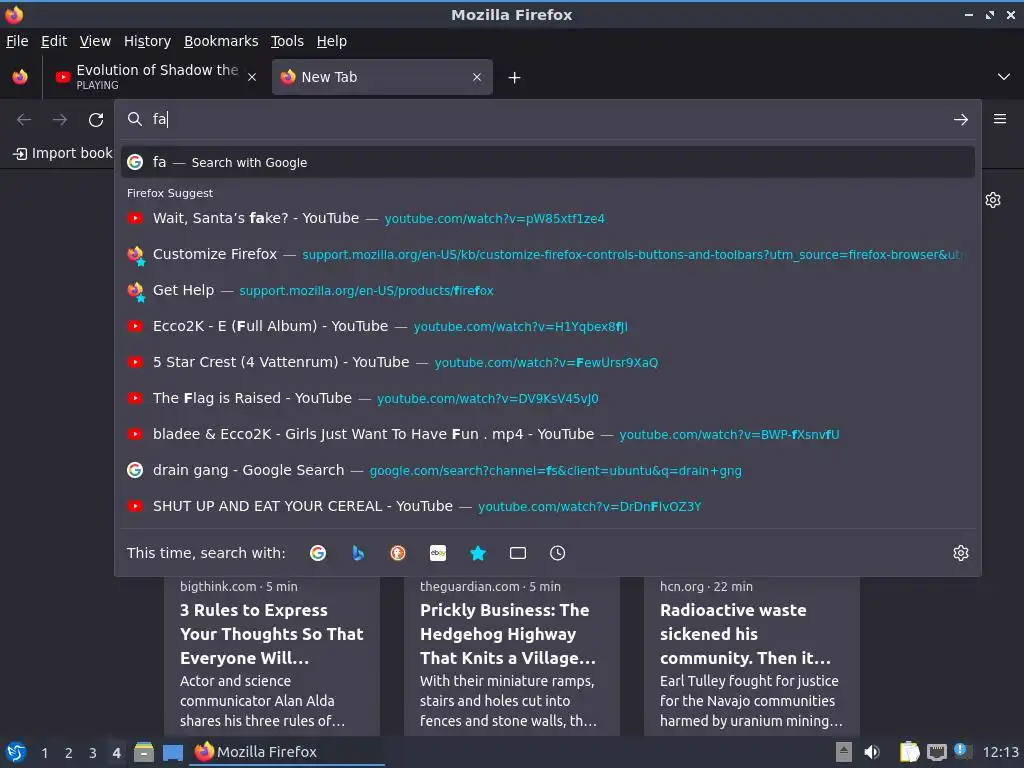Open search settings gear in the dropdown
This screenshot has width=1024, height=768.
point(961,553)
